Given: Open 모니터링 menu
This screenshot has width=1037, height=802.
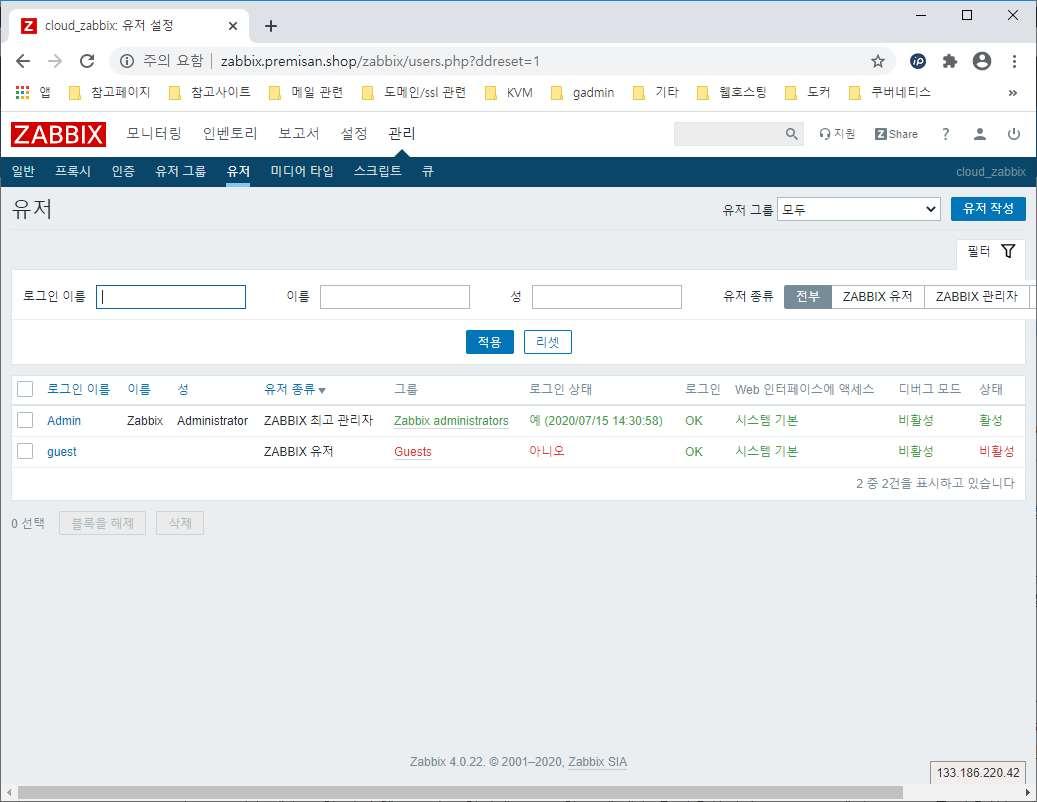Looking at the screenshot, I should click(x=154, y=134).
